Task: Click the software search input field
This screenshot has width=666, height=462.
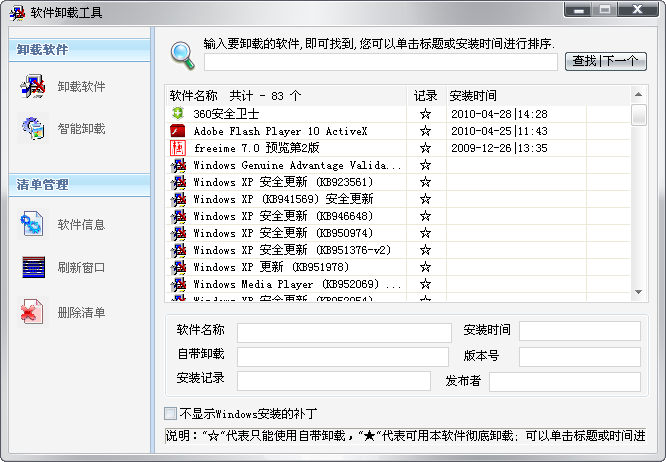Action: click(381, 62)
